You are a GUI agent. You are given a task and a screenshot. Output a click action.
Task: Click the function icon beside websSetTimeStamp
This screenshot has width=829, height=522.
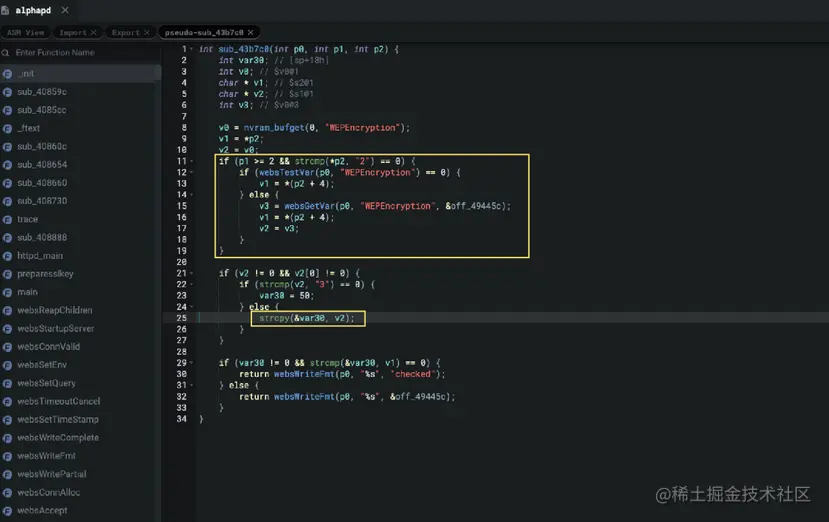(7, 420)
